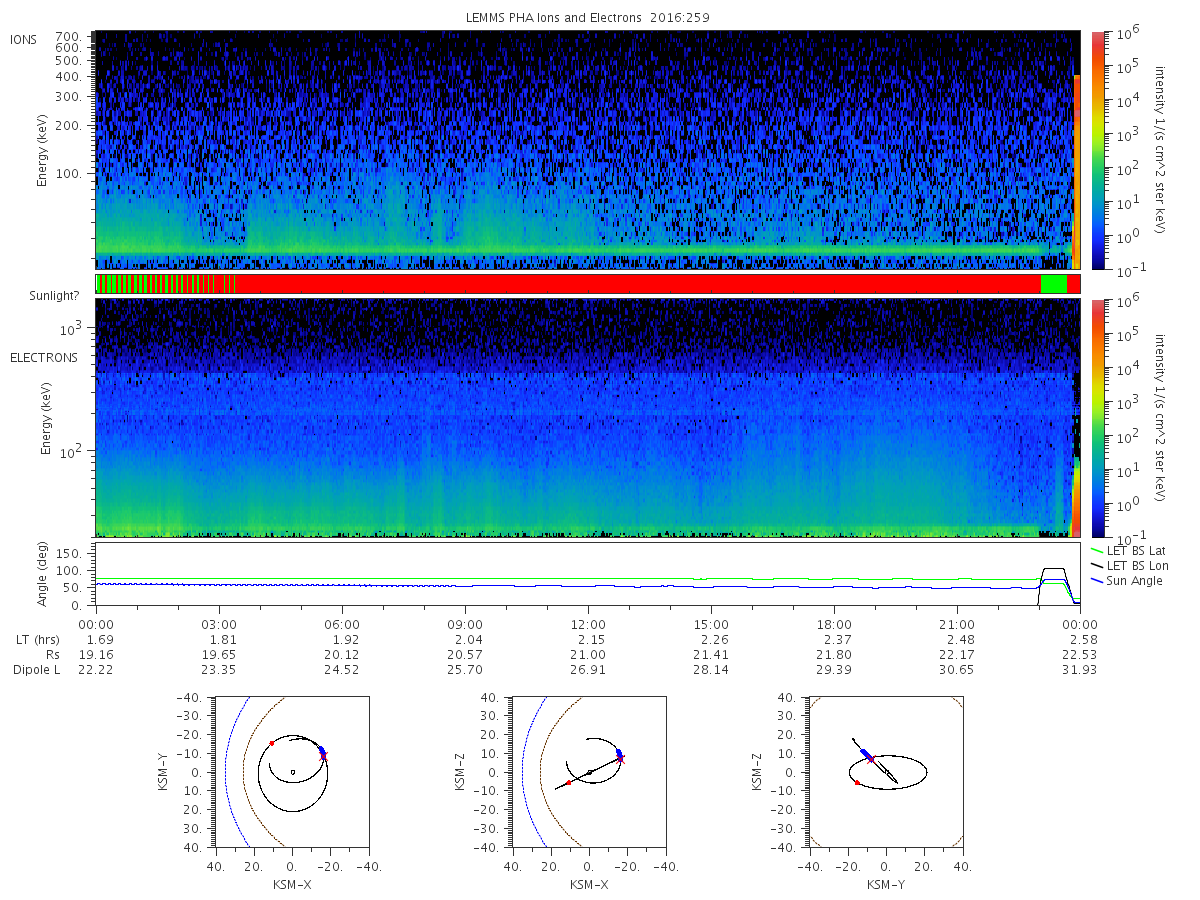This screenshot has width=1200, height=900.
Task: Click the LET BS Lon legend entry
Action: click(x=1131, y=566)
